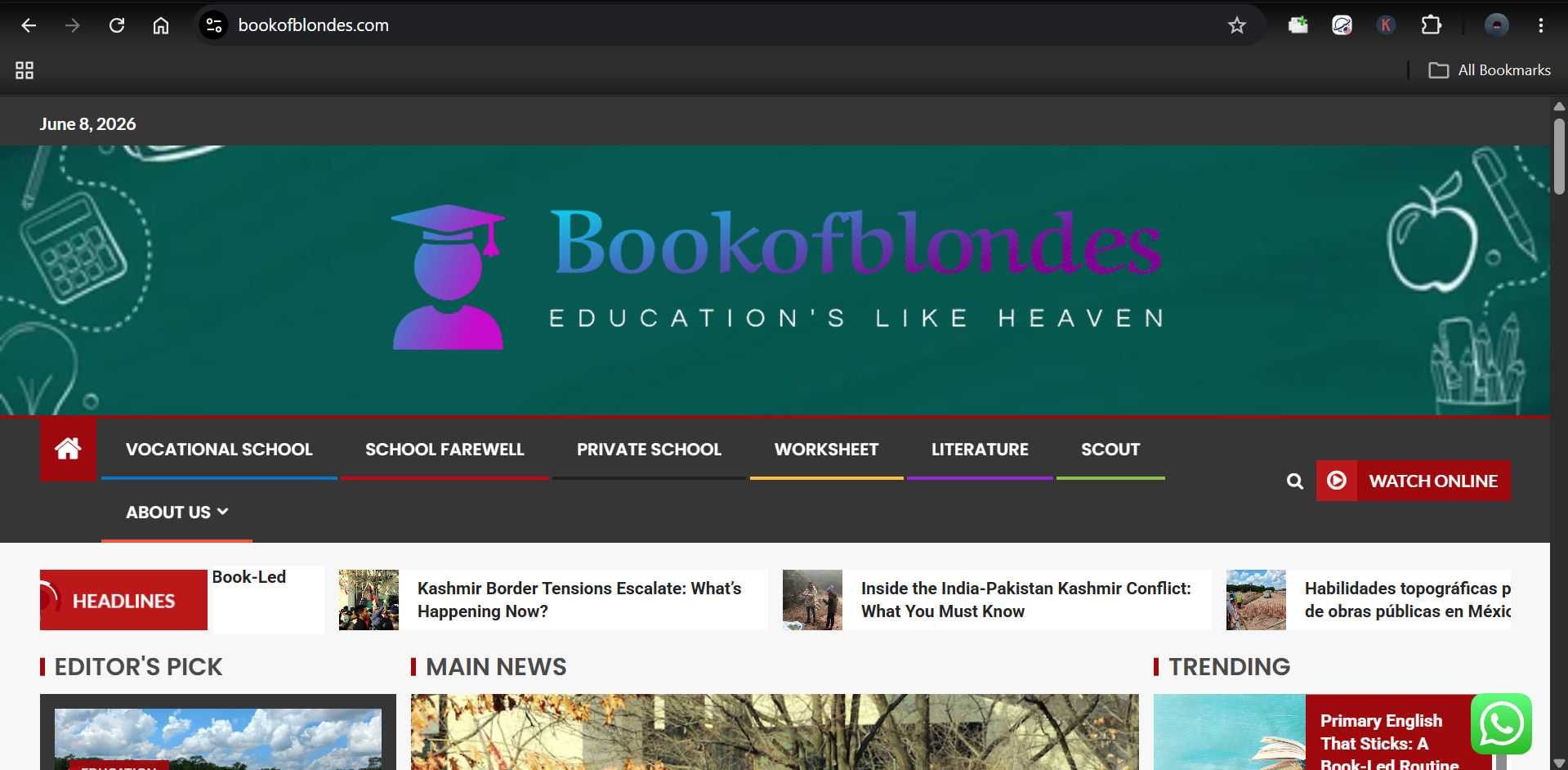Viewport: 1568px width, 770px height.
Task: Open the site search magnifier icon
Action: tap(1295, 481)
